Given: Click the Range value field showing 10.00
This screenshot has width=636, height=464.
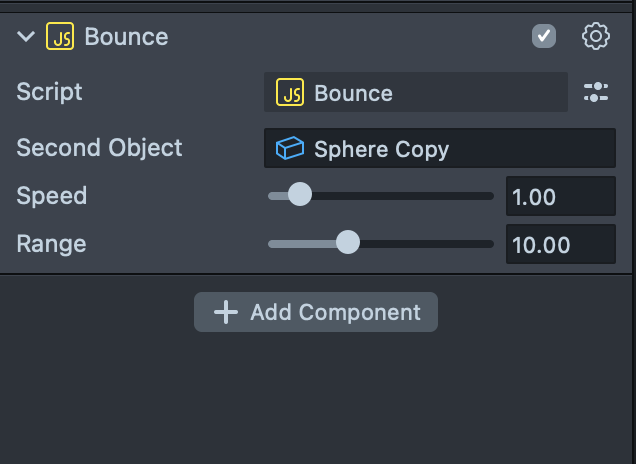Looking at the screenshot, I should pyautogui.click(x=560, y=244).
